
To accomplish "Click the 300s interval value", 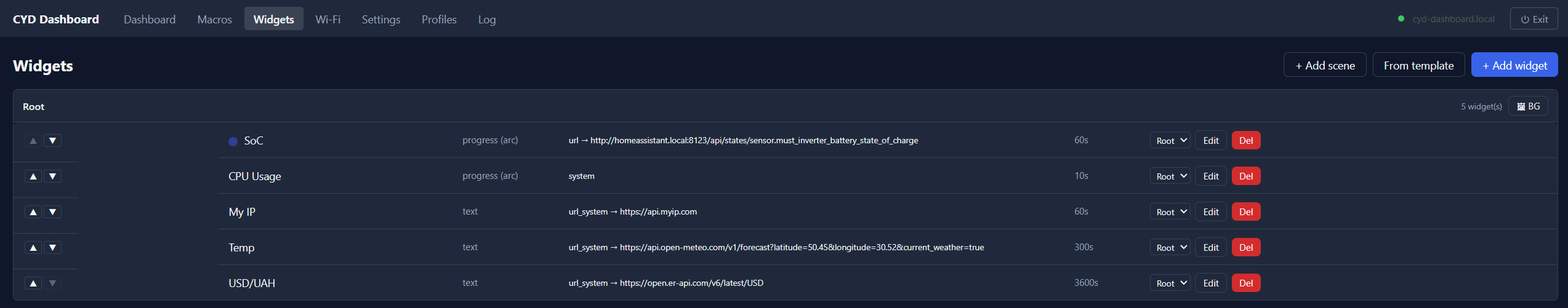I will 1084,247.
